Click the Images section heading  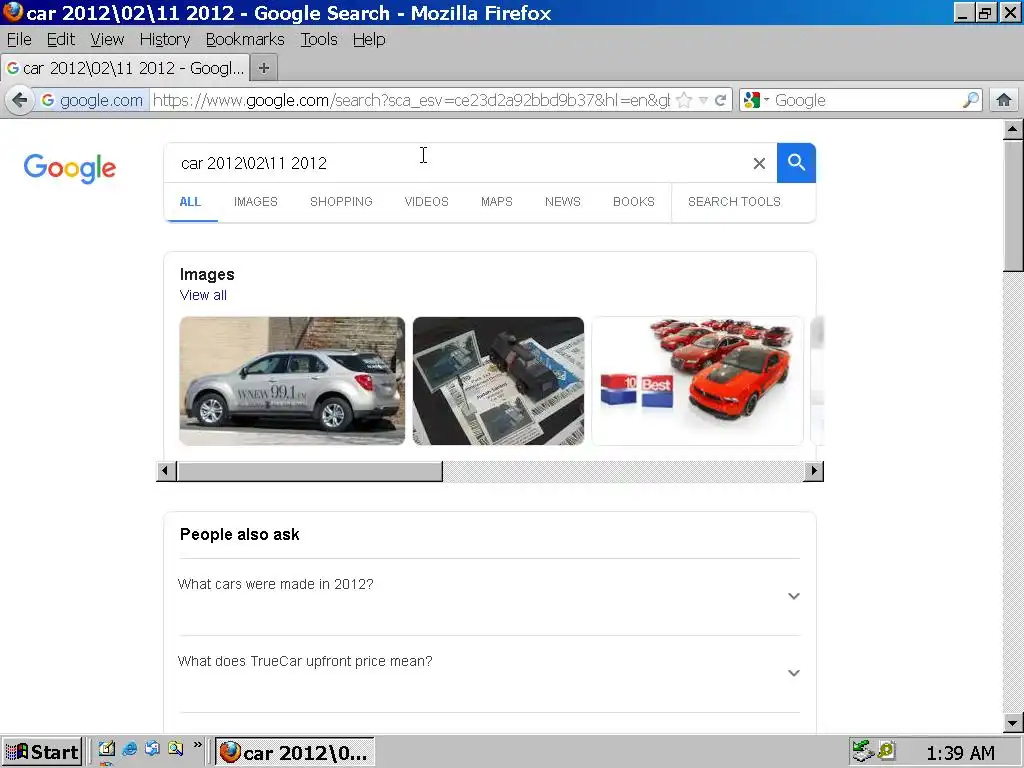tap(207, 274)
